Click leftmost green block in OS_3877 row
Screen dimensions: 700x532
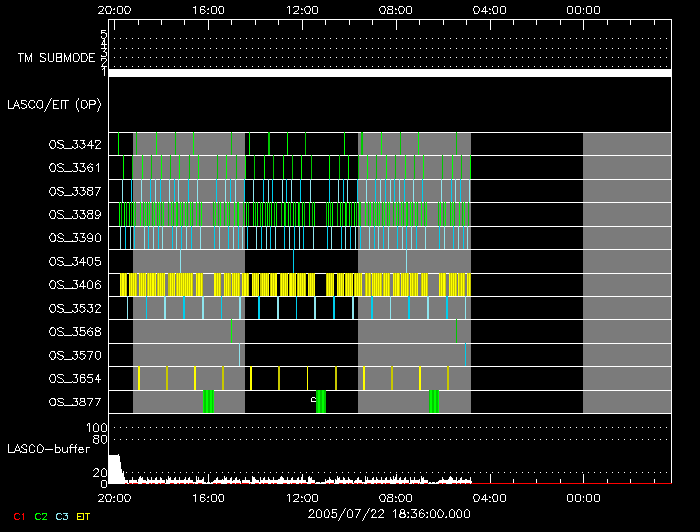208,401
